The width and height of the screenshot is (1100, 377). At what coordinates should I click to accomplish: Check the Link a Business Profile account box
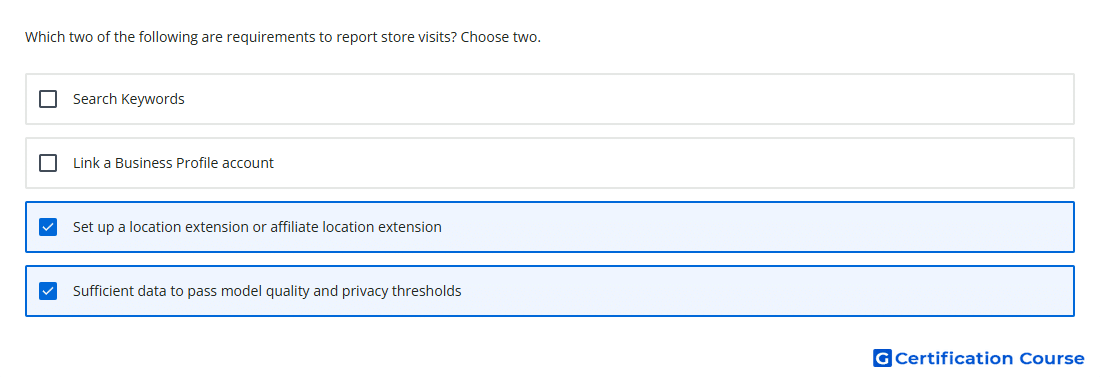48,163
